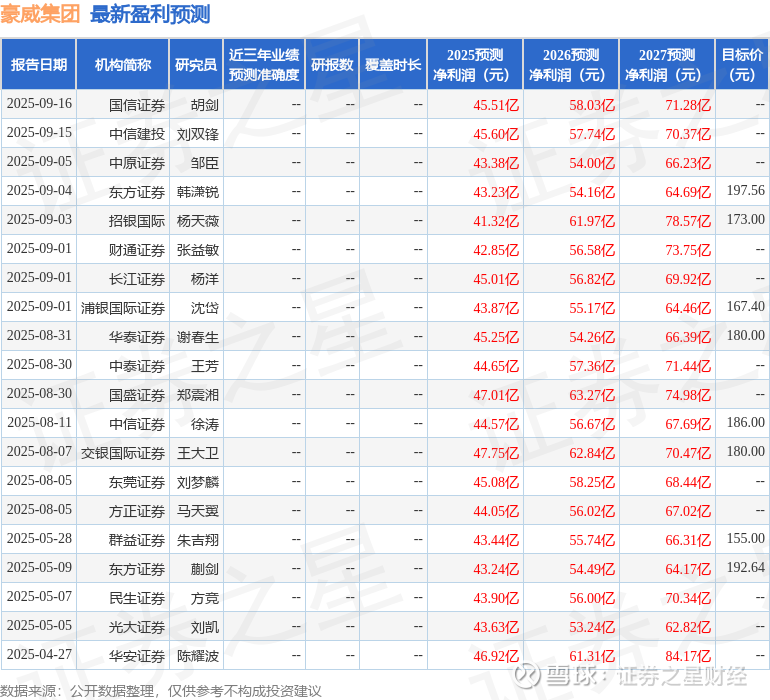Click the 研报数 column header
This screenshot has width=770, height=700.
click(332, 64)
